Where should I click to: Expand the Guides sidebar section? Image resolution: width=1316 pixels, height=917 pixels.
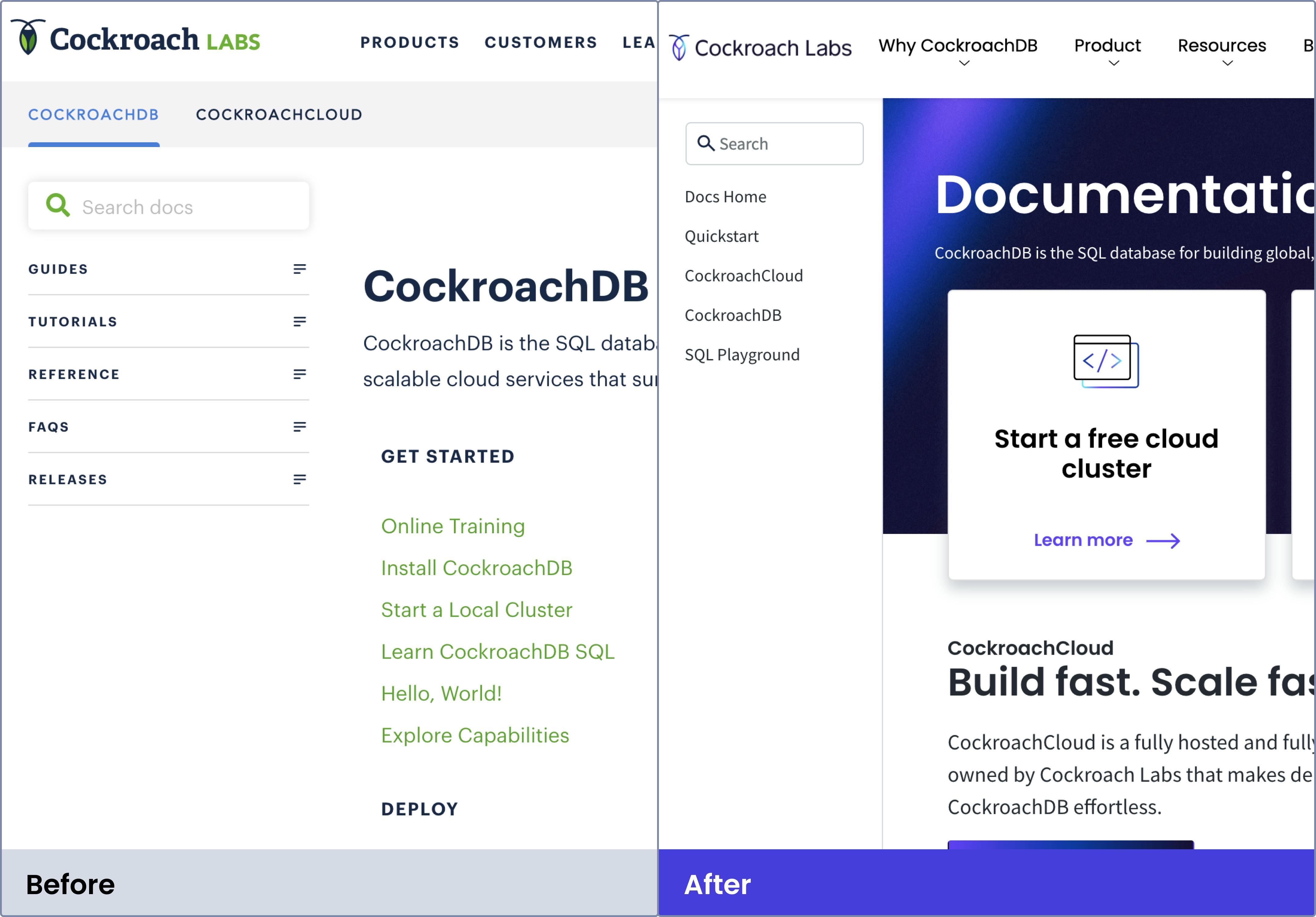(299, 269)
